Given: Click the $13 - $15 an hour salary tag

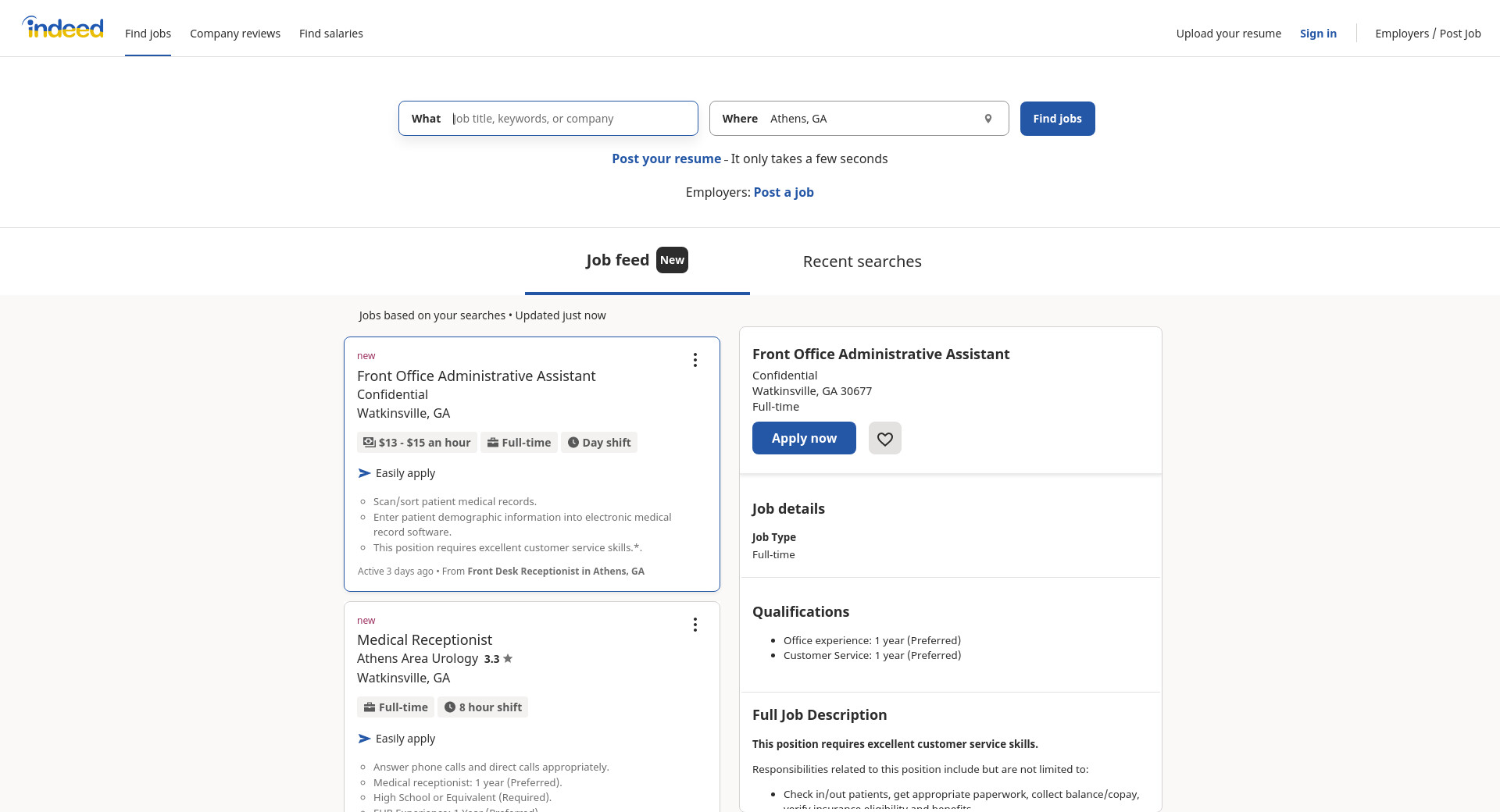Looking at the screenshot, I should pyautogui.click(x=417, y=443).
